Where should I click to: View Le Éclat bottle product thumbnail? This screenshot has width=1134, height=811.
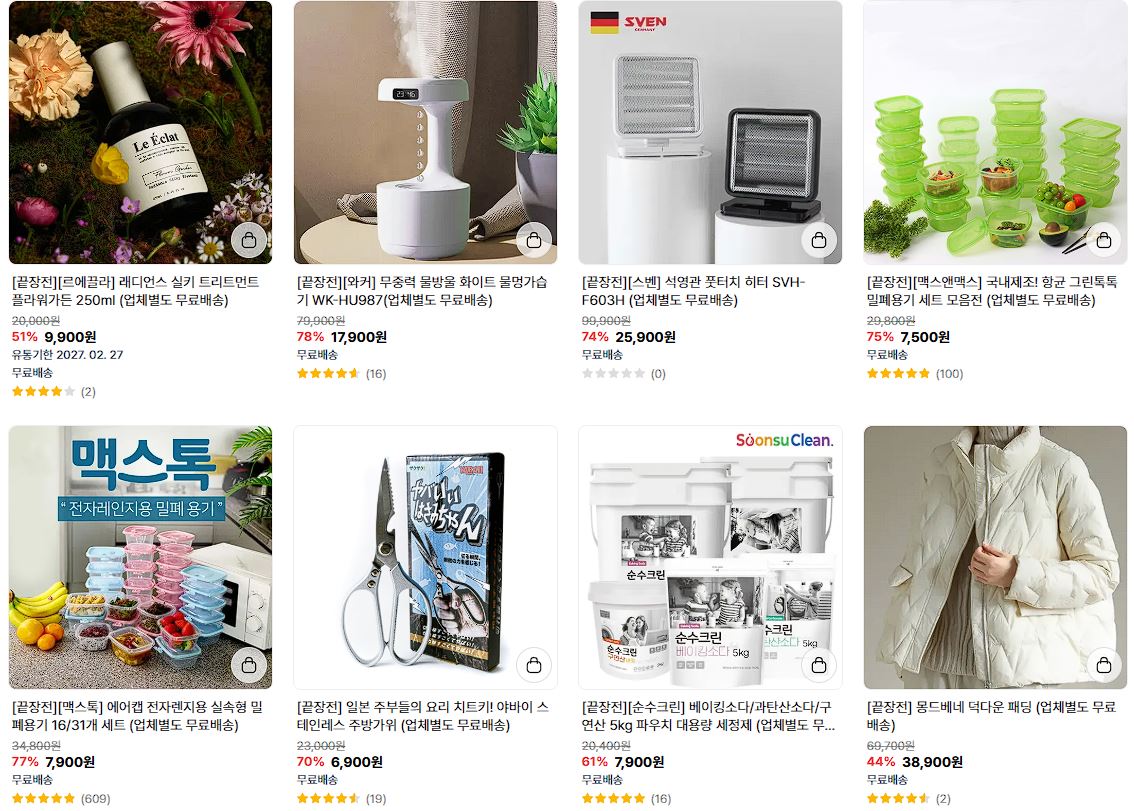[140, 132]
